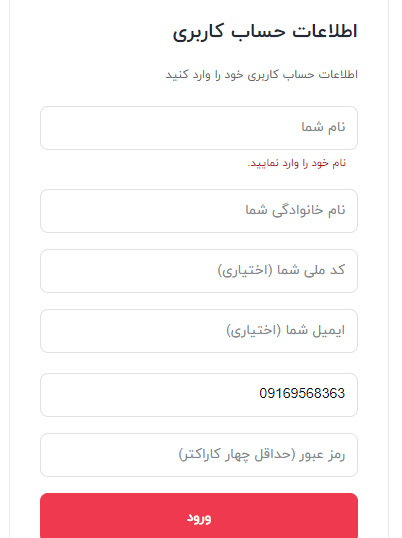Image resolution: width=402 pixels, height=538 pixels.
Task: Click the 'ایمیل شما (اختیاری)' email field
Action: (199, 331)
